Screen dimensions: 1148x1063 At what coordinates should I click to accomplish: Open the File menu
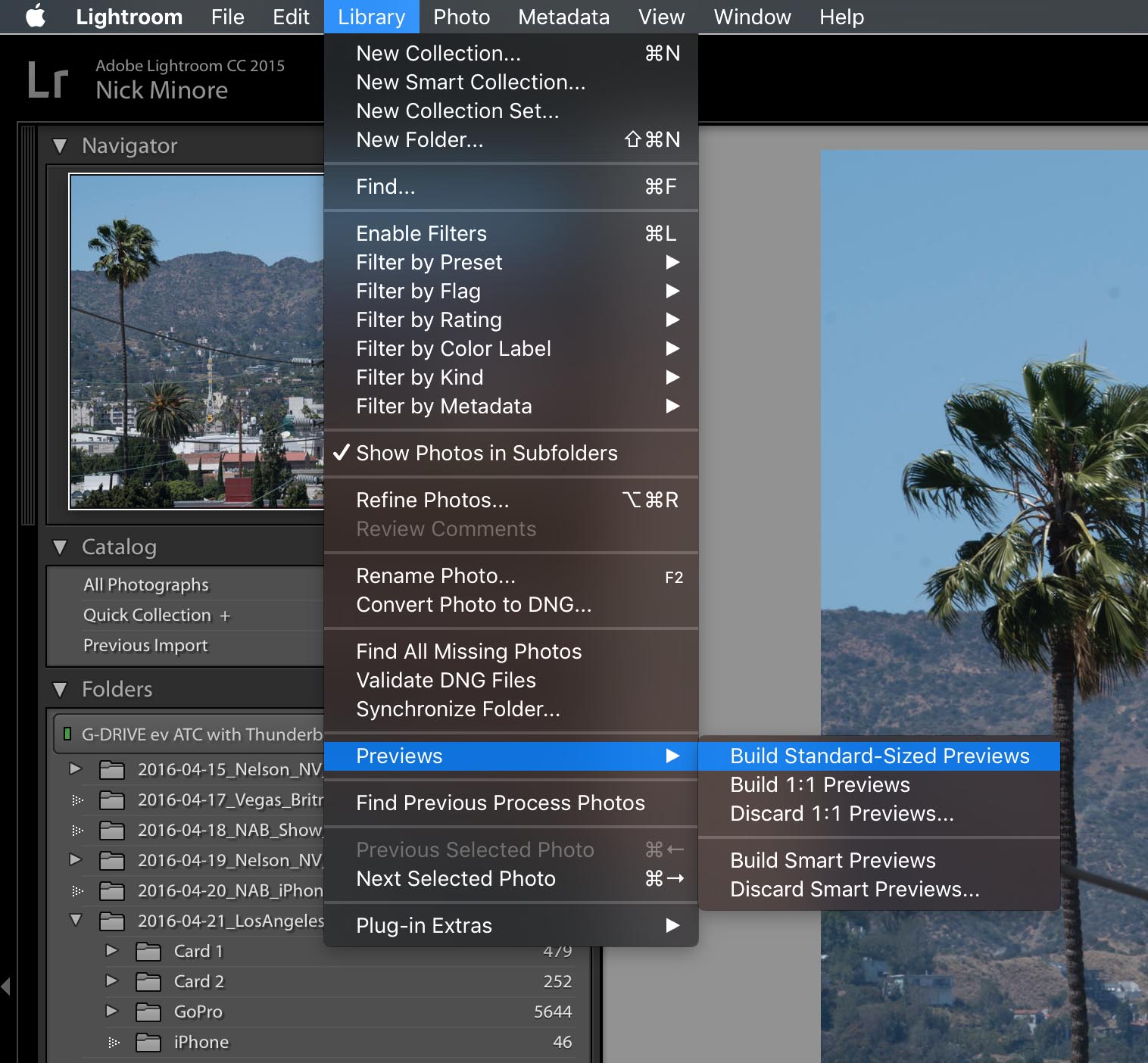coord(228,17)
